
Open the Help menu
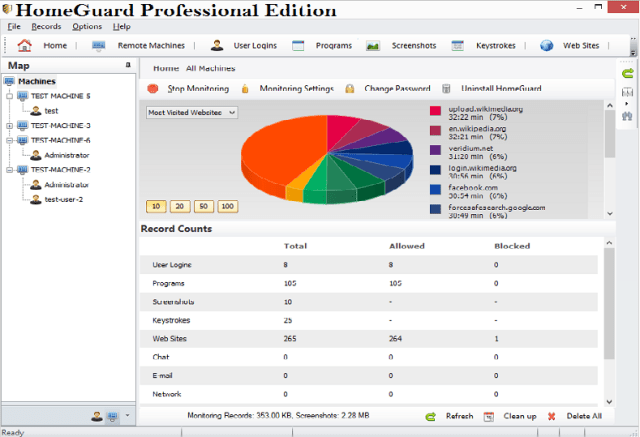(x=122, y=27)
